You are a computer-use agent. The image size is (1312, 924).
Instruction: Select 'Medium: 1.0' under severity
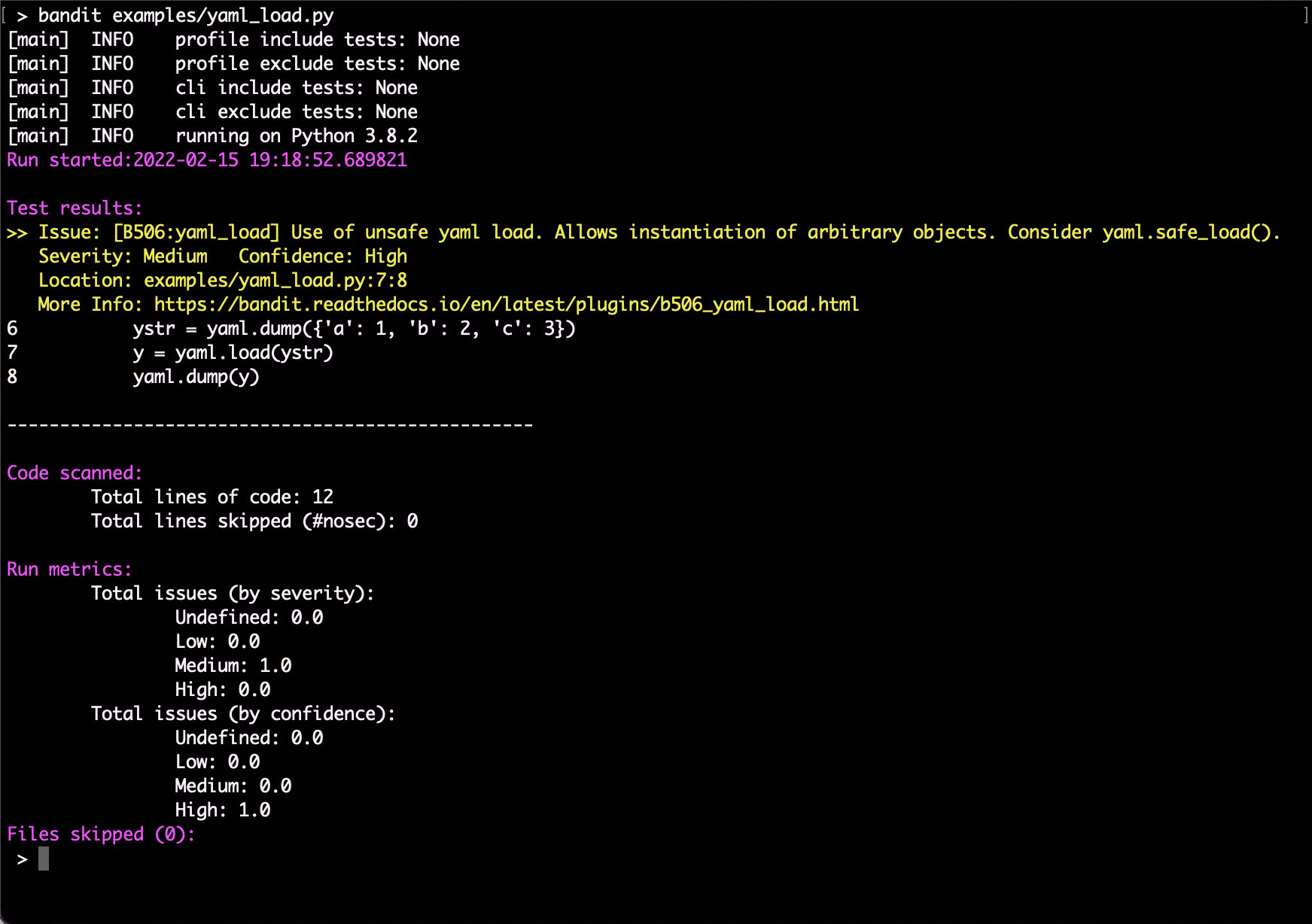point(233,666)
